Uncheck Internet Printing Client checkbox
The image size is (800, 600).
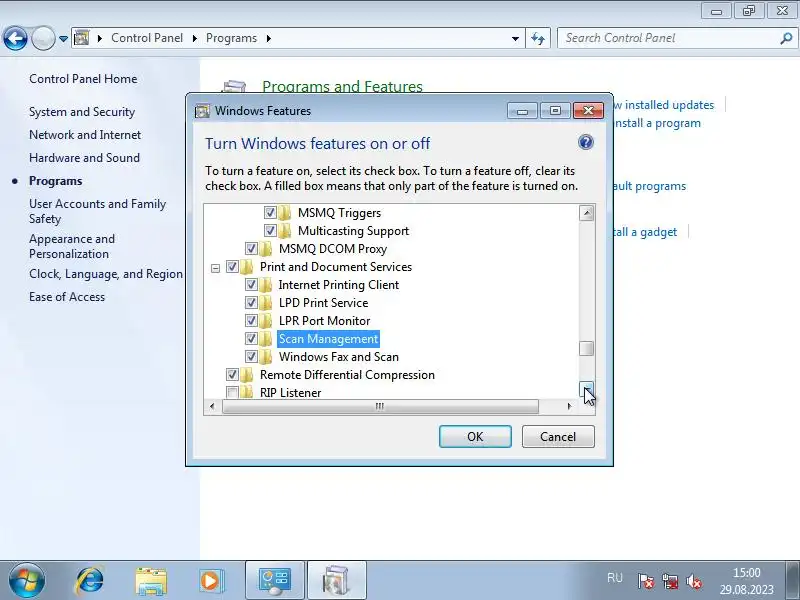click(251, 284)
